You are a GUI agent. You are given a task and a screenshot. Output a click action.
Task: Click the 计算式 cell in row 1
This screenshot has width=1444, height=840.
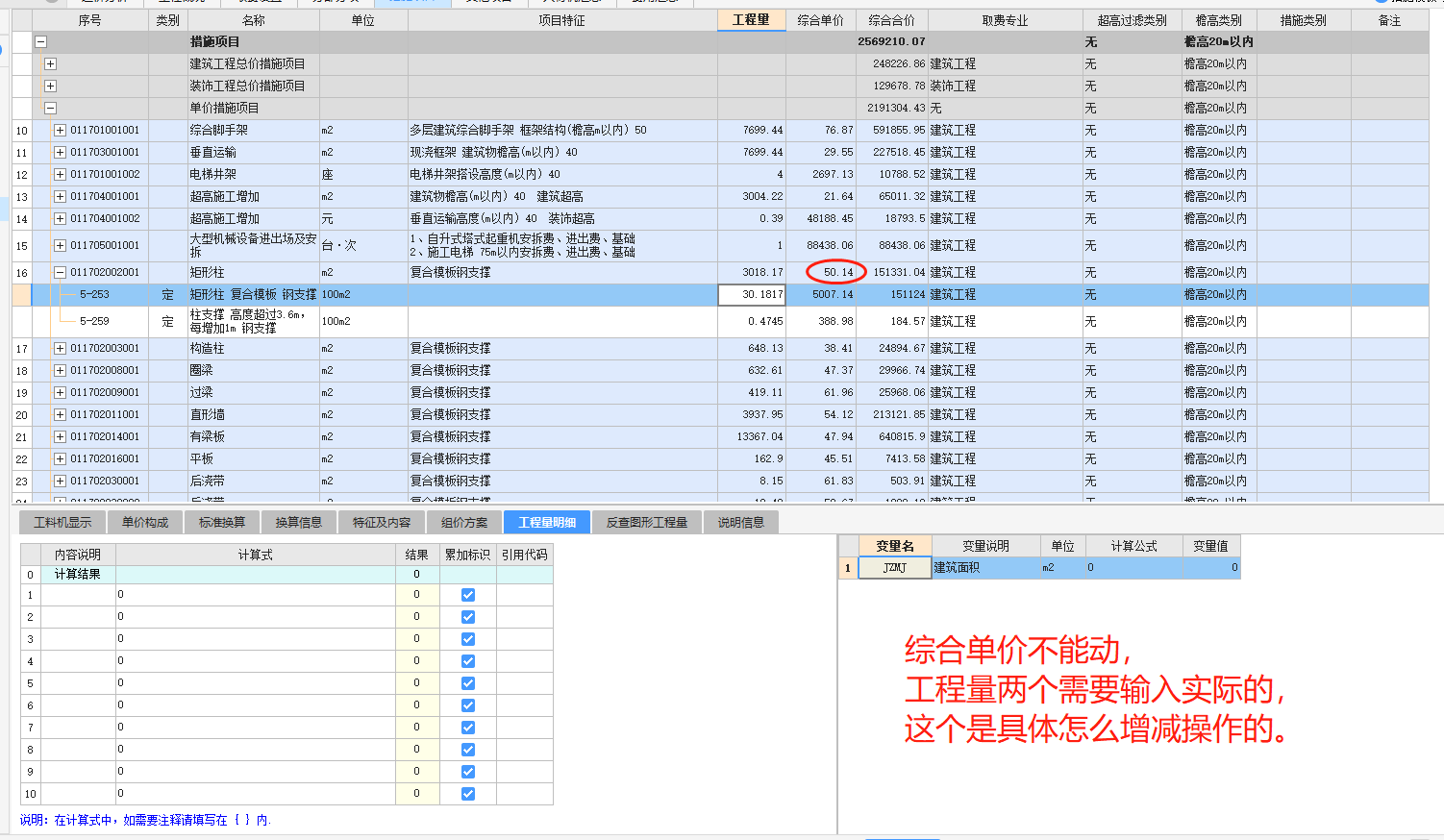256,595
